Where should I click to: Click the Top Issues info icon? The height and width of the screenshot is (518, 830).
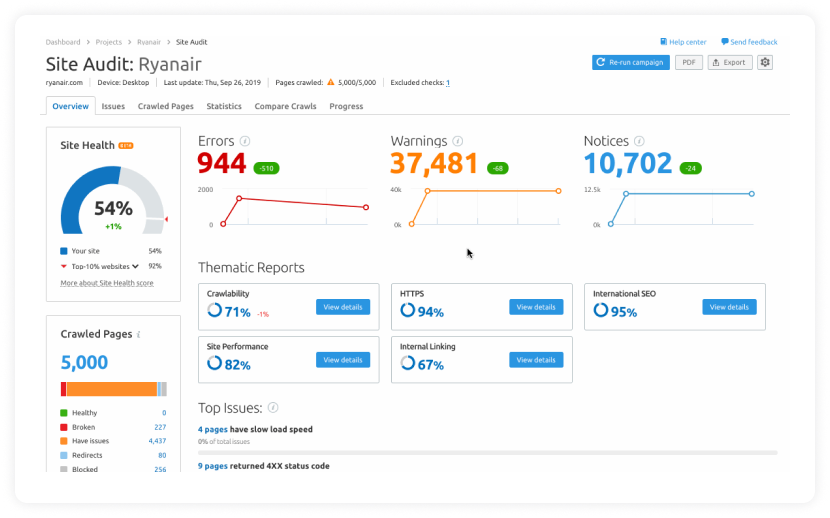(273, 407)
